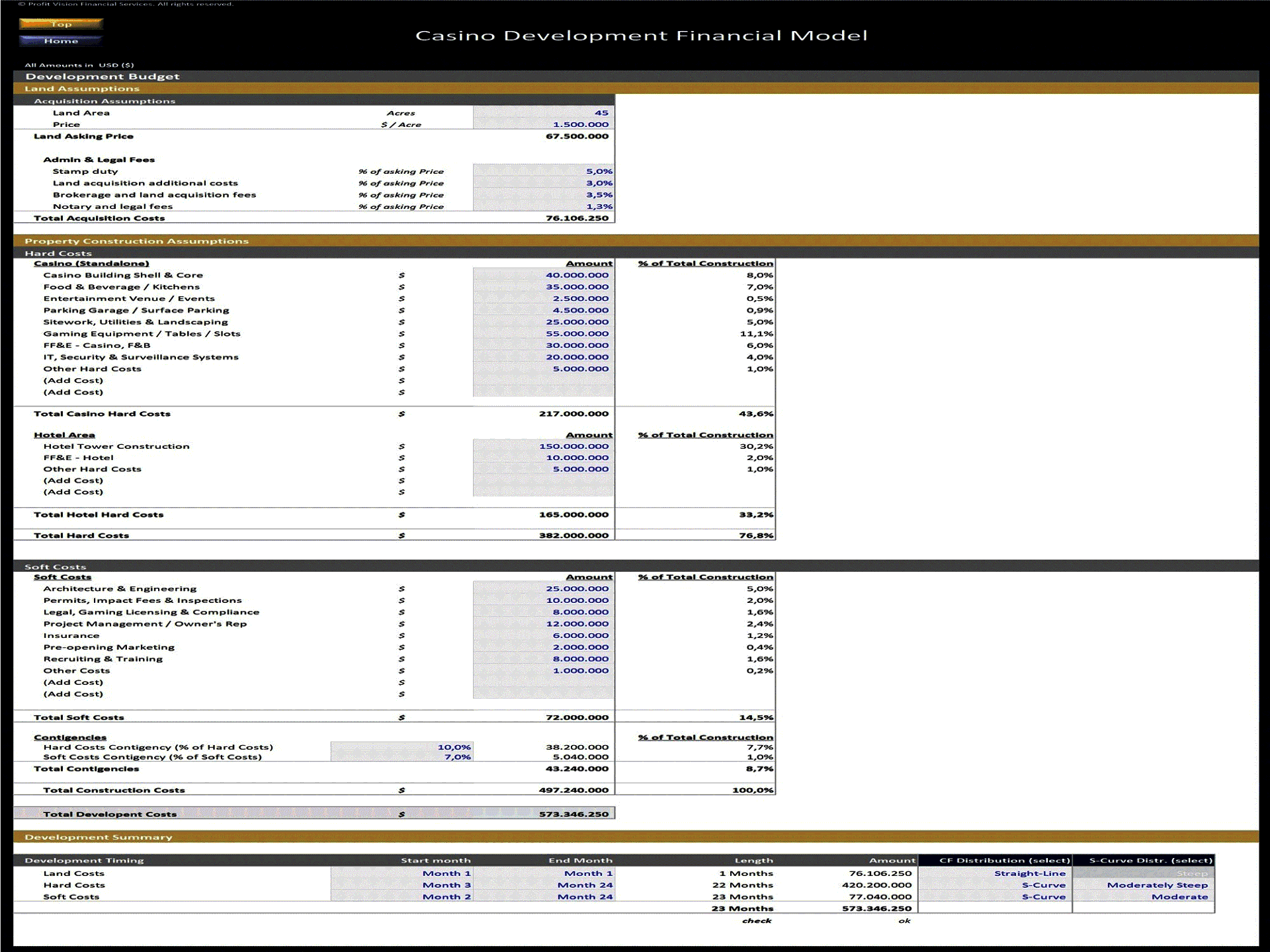The width and height of the screenshot is (1270, 952).
Task: Click the first casino (Add Cost) label
Action: tap(73, 381)
